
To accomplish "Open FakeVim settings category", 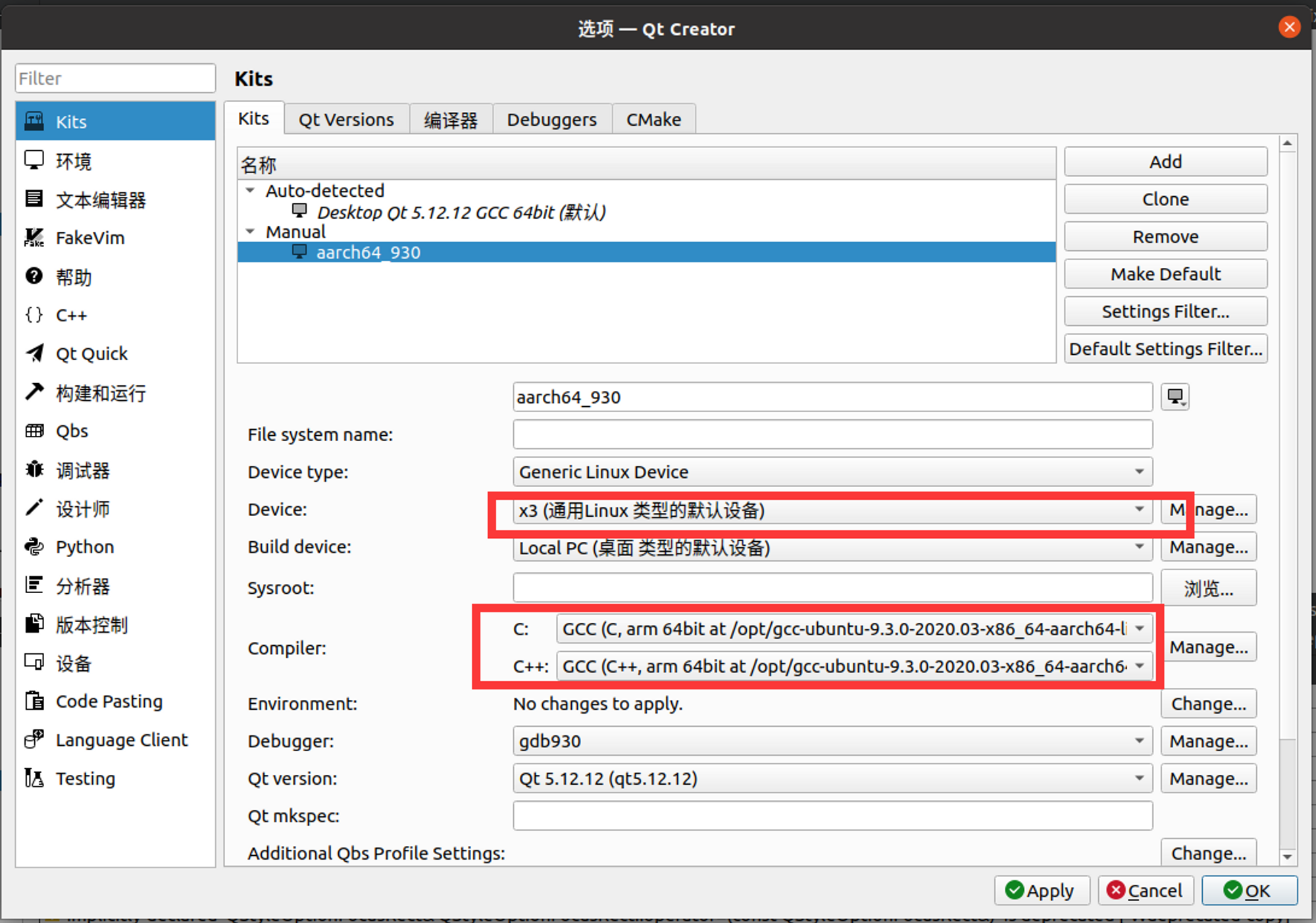I will (x=115, y=238).
